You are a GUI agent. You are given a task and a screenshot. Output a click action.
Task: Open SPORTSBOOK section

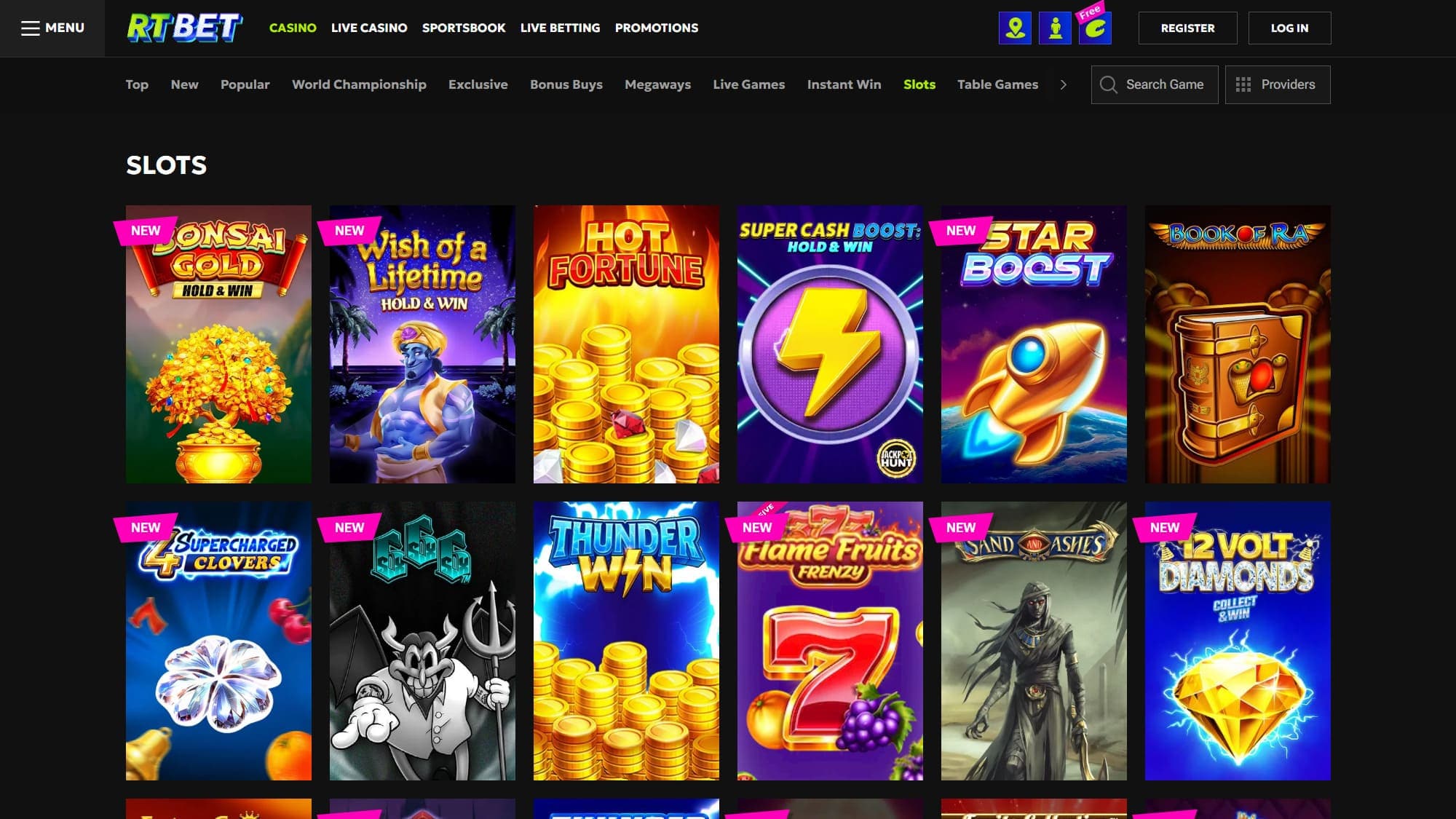tap(464, 28)
